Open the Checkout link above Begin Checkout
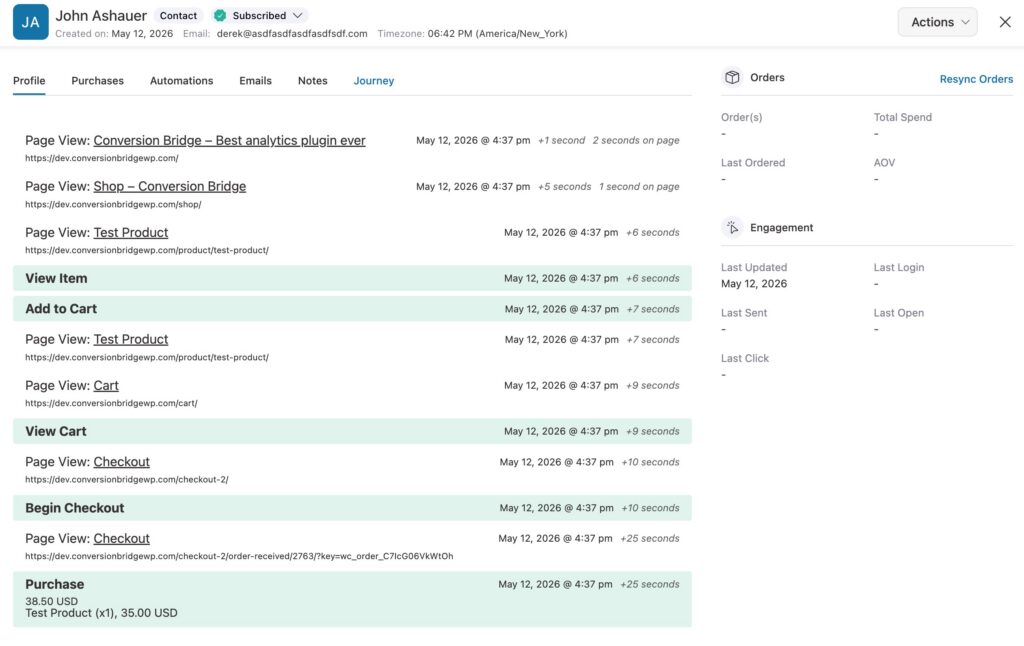The width and height of the screenshot is (1024, 646). coord(121,462)
